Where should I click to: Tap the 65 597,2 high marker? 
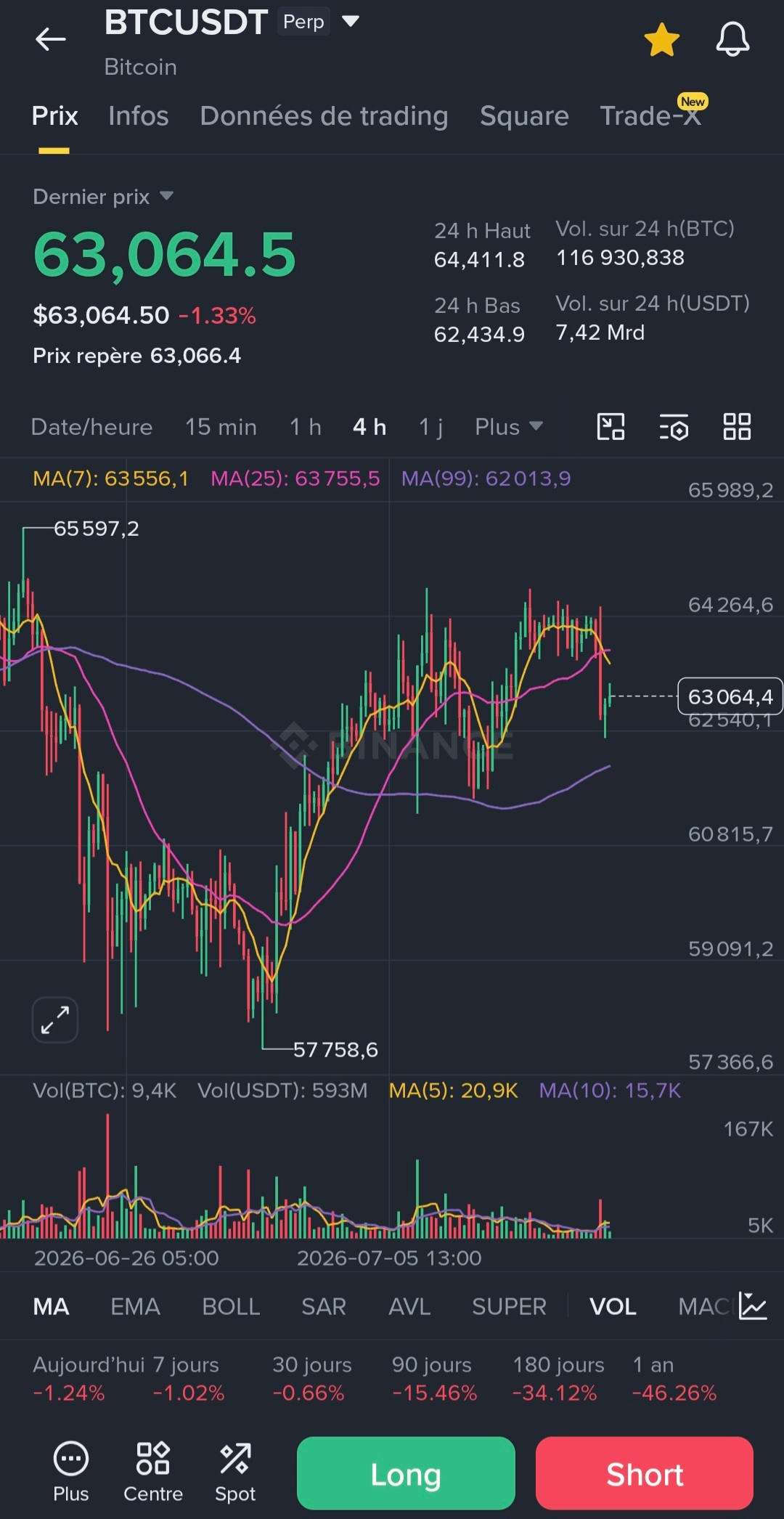(97, 529)
